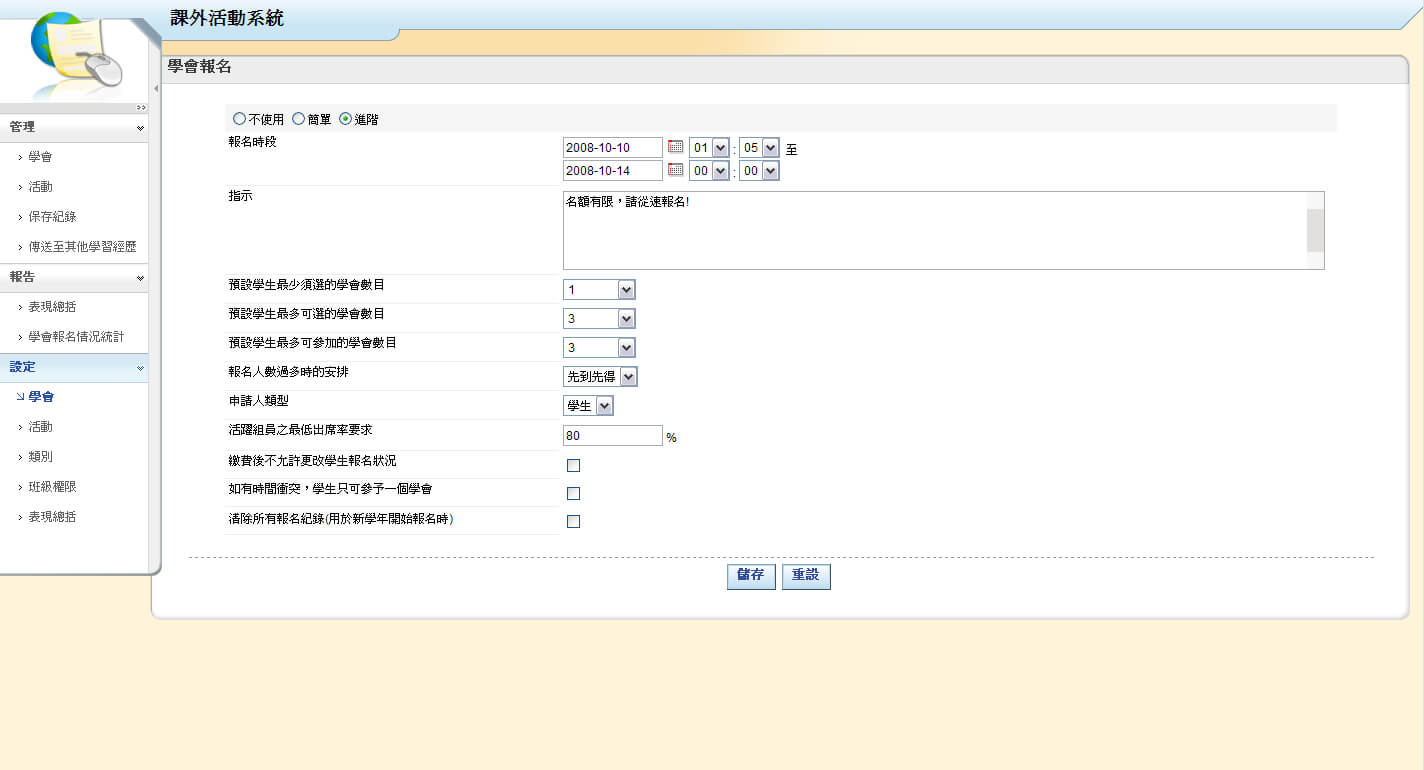
Task: Collapse the 管理 section chevron
Action: tap(140, 128)
